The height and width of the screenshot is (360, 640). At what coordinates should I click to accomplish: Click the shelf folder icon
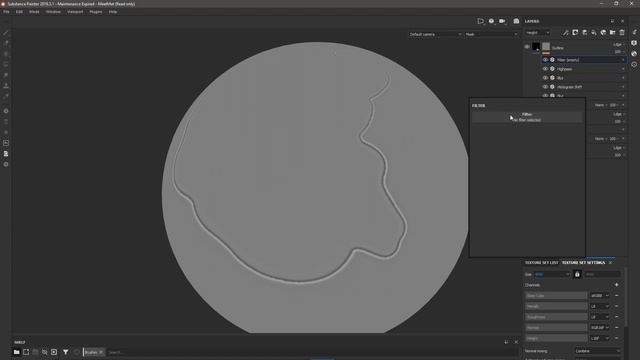click(x=16, y=352)
